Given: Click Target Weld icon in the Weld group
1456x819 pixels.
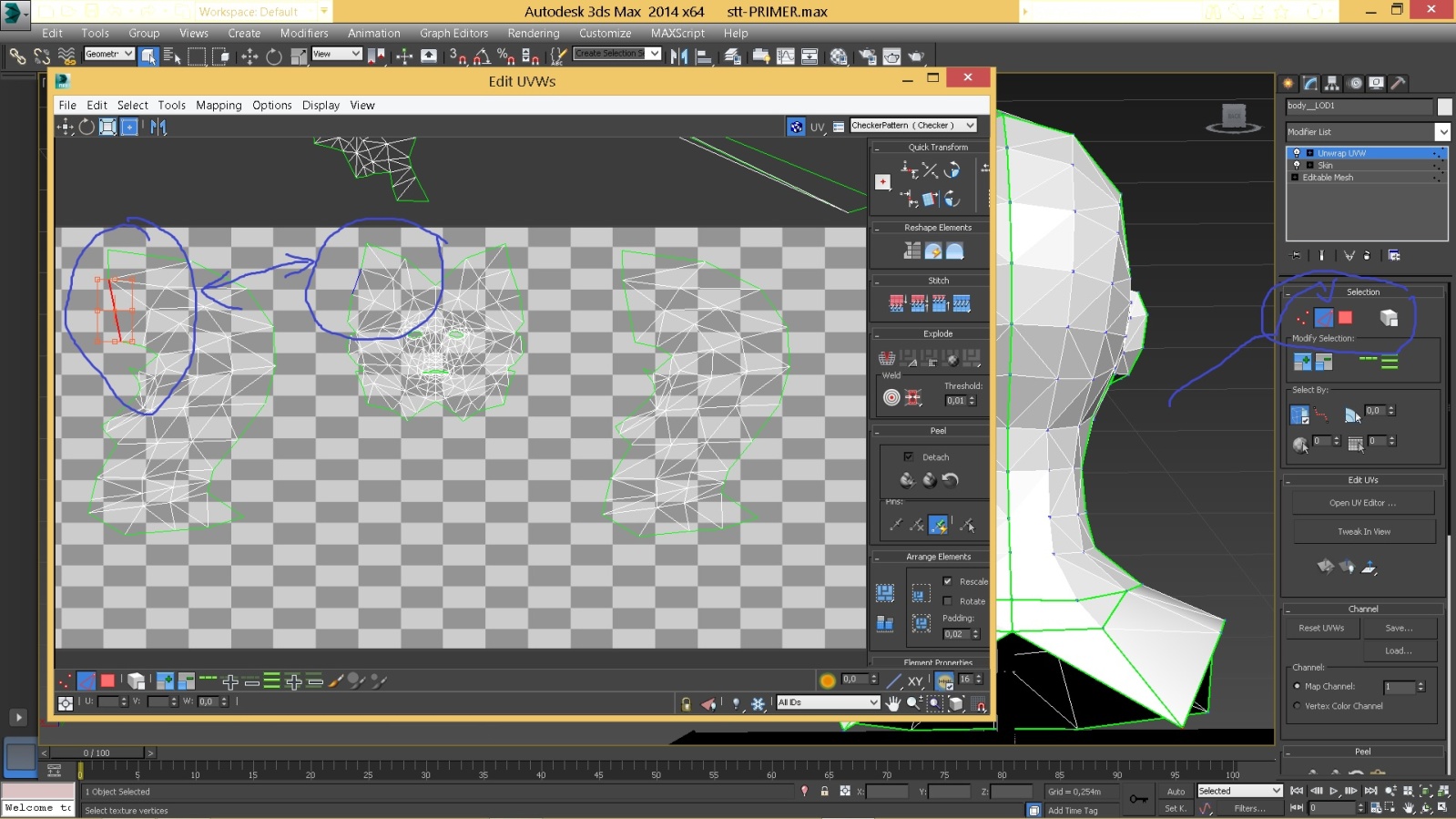Looking at the screenshot, I should (x=891, y=397).
